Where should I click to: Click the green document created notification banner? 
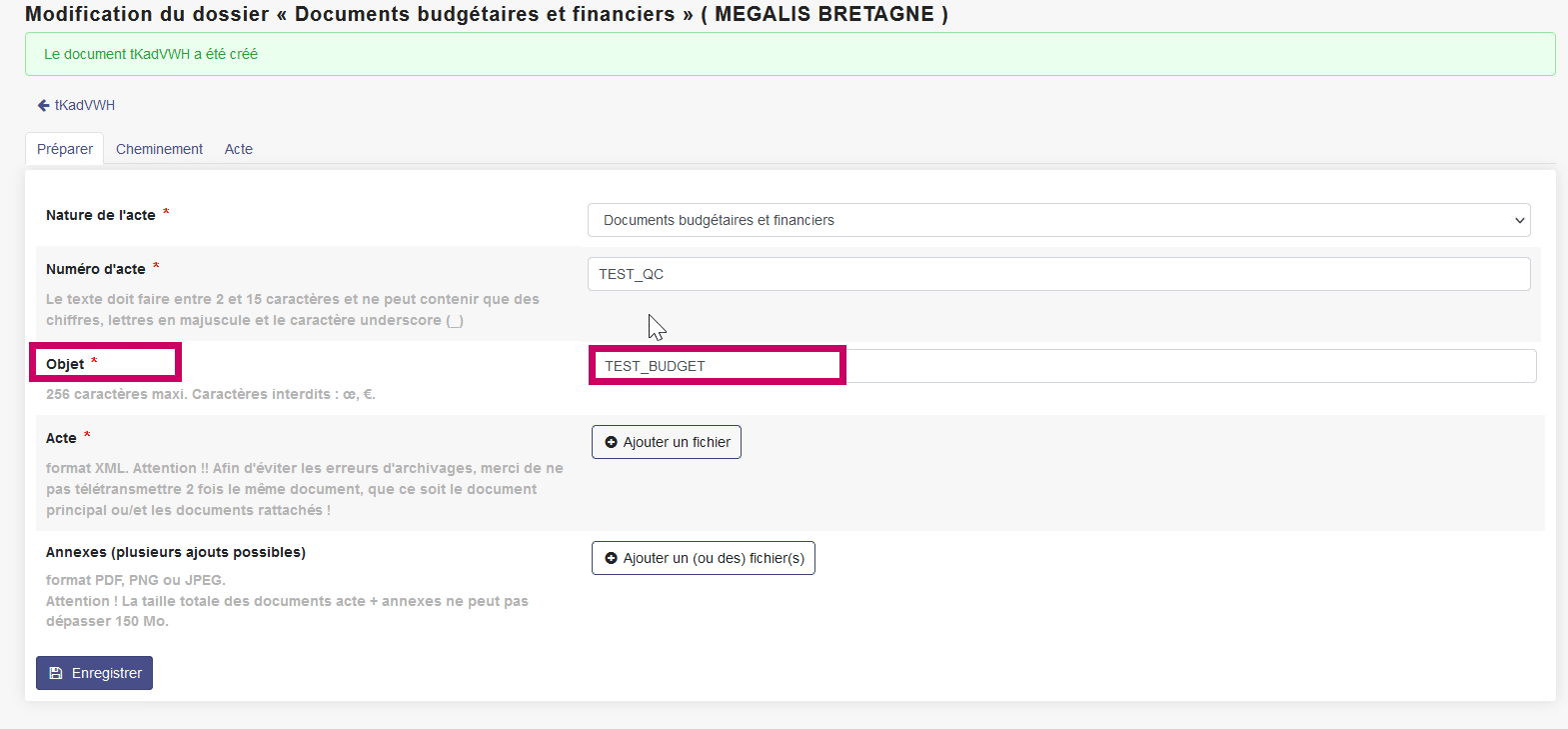click(789, 54)
